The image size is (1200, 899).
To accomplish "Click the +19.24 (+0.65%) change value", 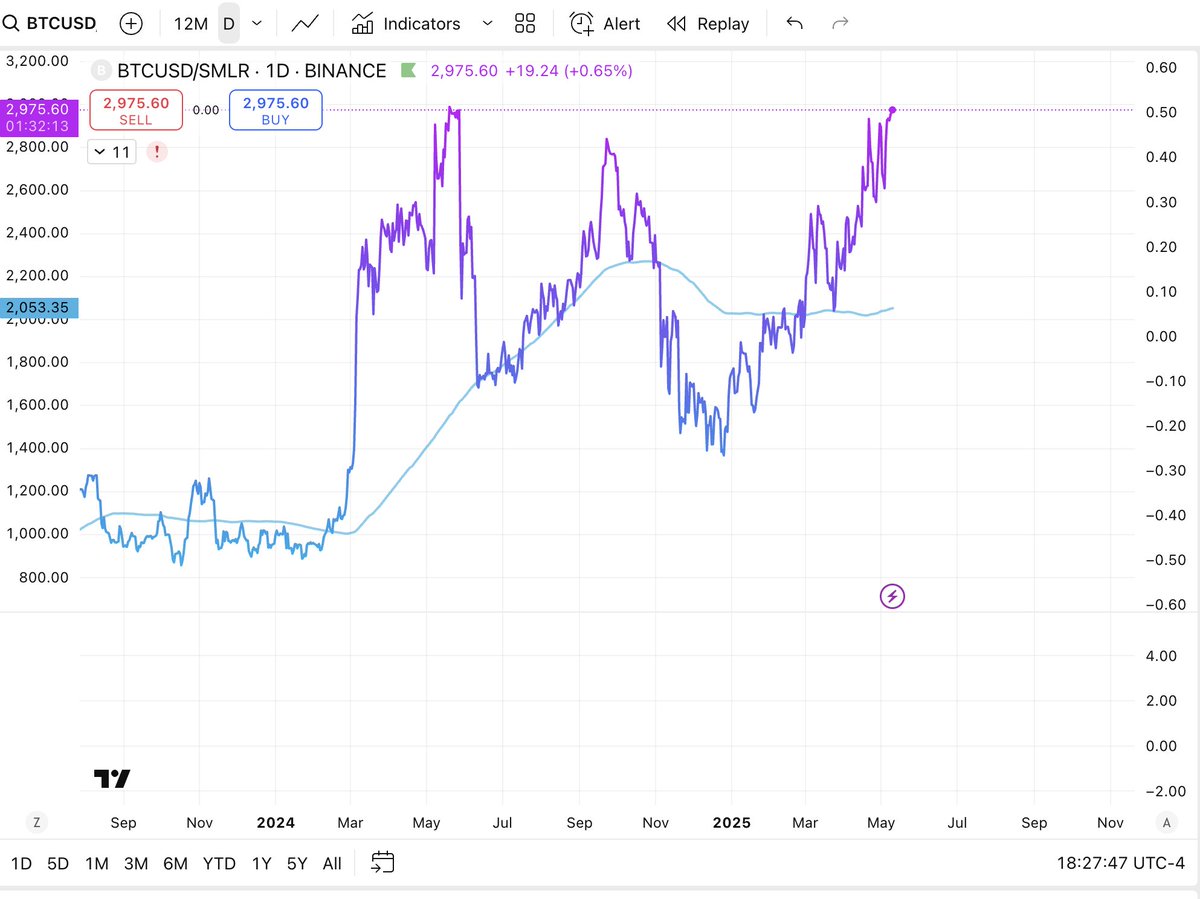I will point(568,71).
